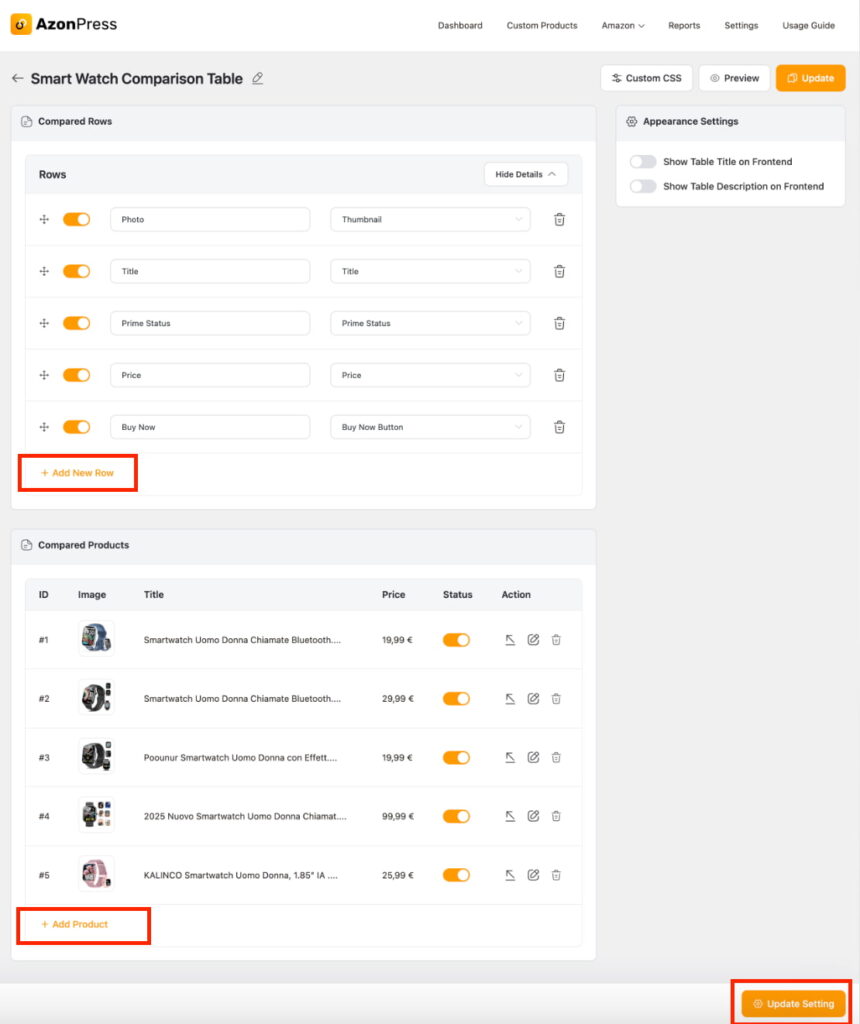Viewport: 860px width, 1024px height.
Task: Delete the Title row with trash icon
Action: 559,271
